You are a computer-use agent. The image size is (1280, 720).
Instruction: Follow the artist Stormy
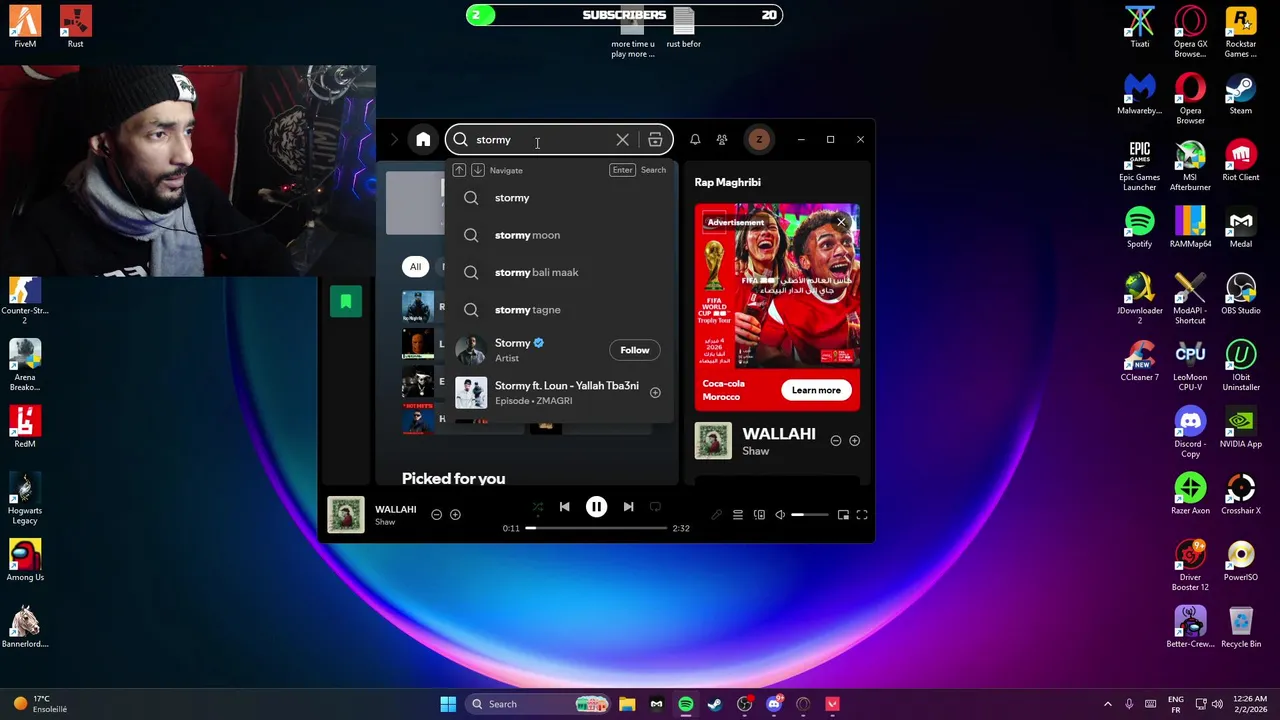pyautogui.click(x=635, y=350)
